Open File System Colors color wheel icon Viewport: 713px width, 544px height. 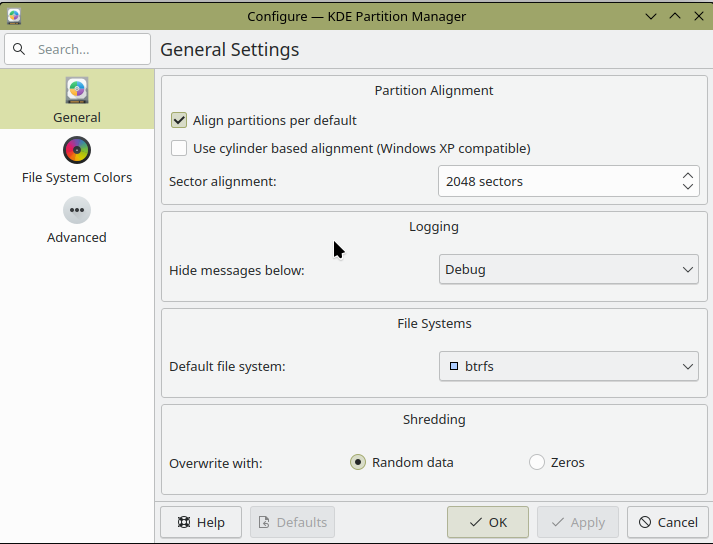click(77, 150)
